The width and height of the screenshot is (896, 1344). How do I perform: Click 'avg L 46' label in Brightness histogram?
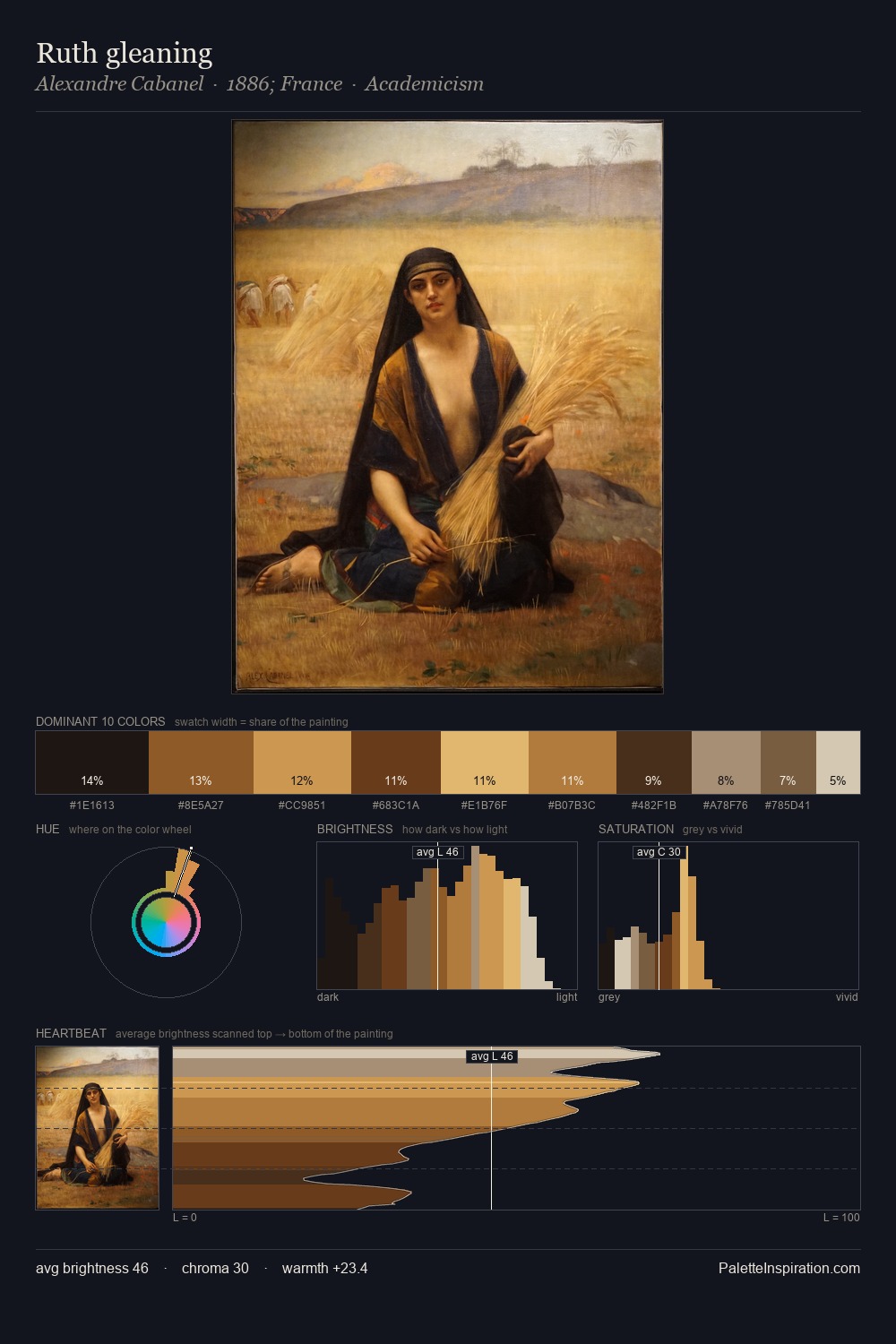[437, 852]
